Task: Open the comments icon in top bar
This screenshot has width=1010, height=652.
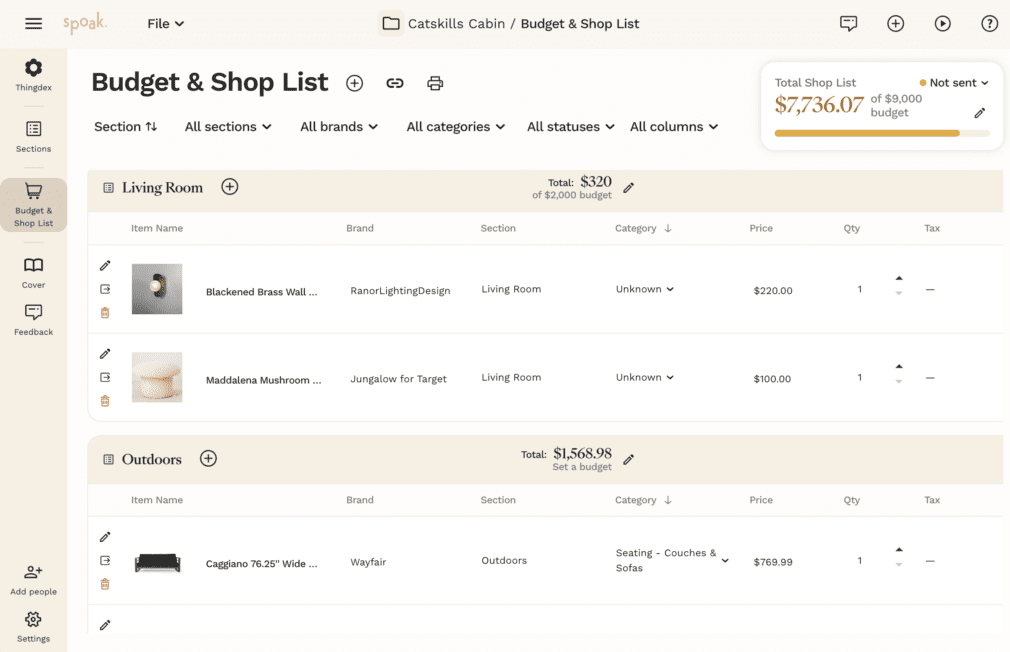Action: [x=849, y=24]
